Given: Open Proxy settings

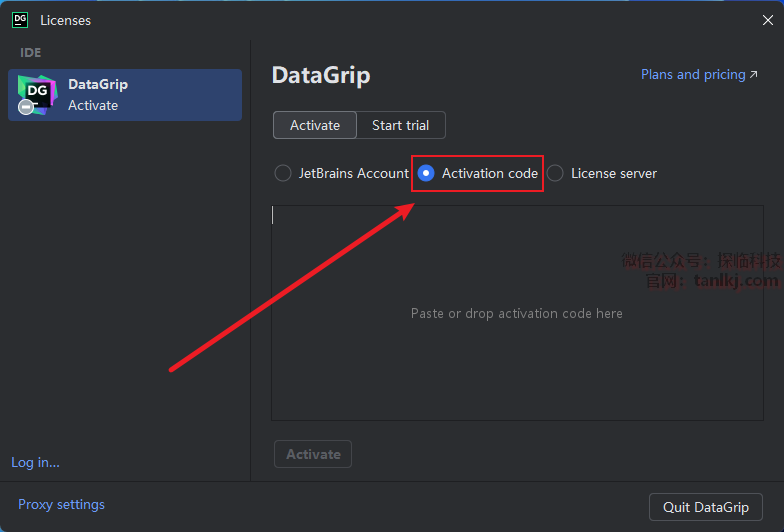Looking at the screenshot, I should pos(61,504).
